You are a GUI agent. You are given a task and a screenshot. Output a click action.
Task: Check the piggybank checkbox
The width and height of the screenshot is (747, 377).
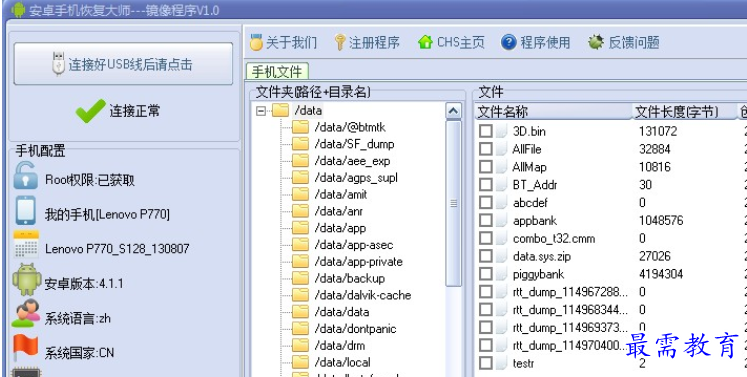click(x=485, y=274)
